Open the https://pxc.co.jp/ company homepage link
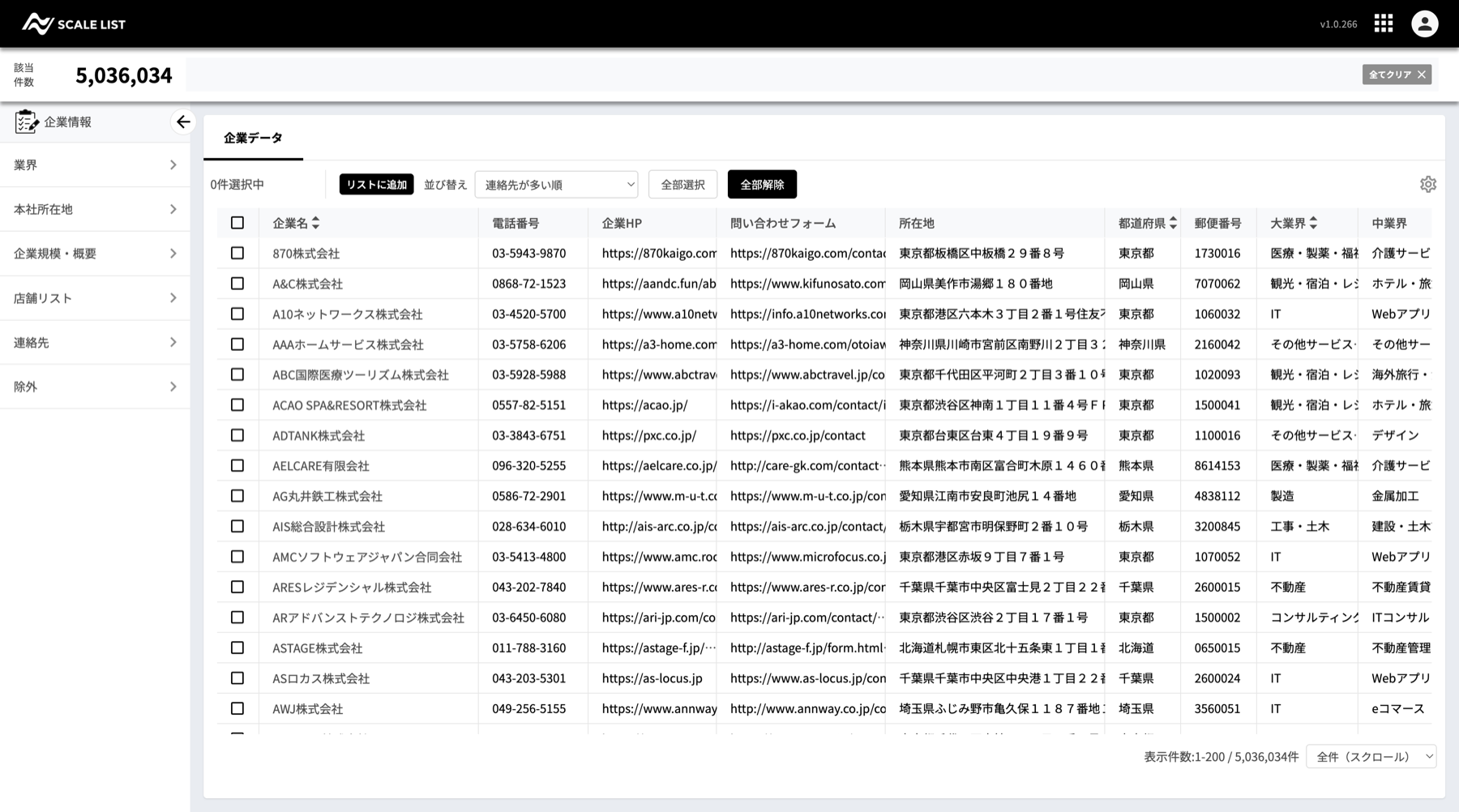1459x812 pixels. point(649,435)
